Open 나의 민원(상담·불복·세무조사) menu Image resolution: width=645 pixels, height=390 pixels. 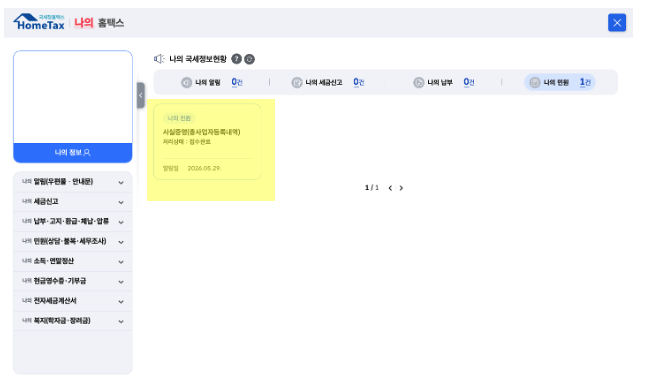pyautogui.click(x=73, y=241)
